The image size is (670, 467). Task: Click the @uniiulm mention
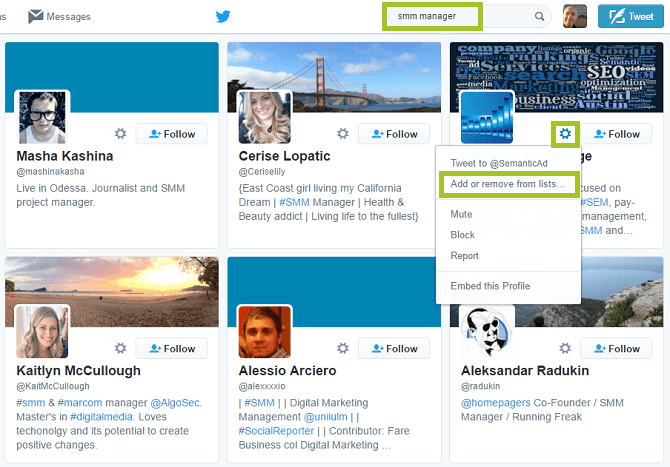click(326, 417)
